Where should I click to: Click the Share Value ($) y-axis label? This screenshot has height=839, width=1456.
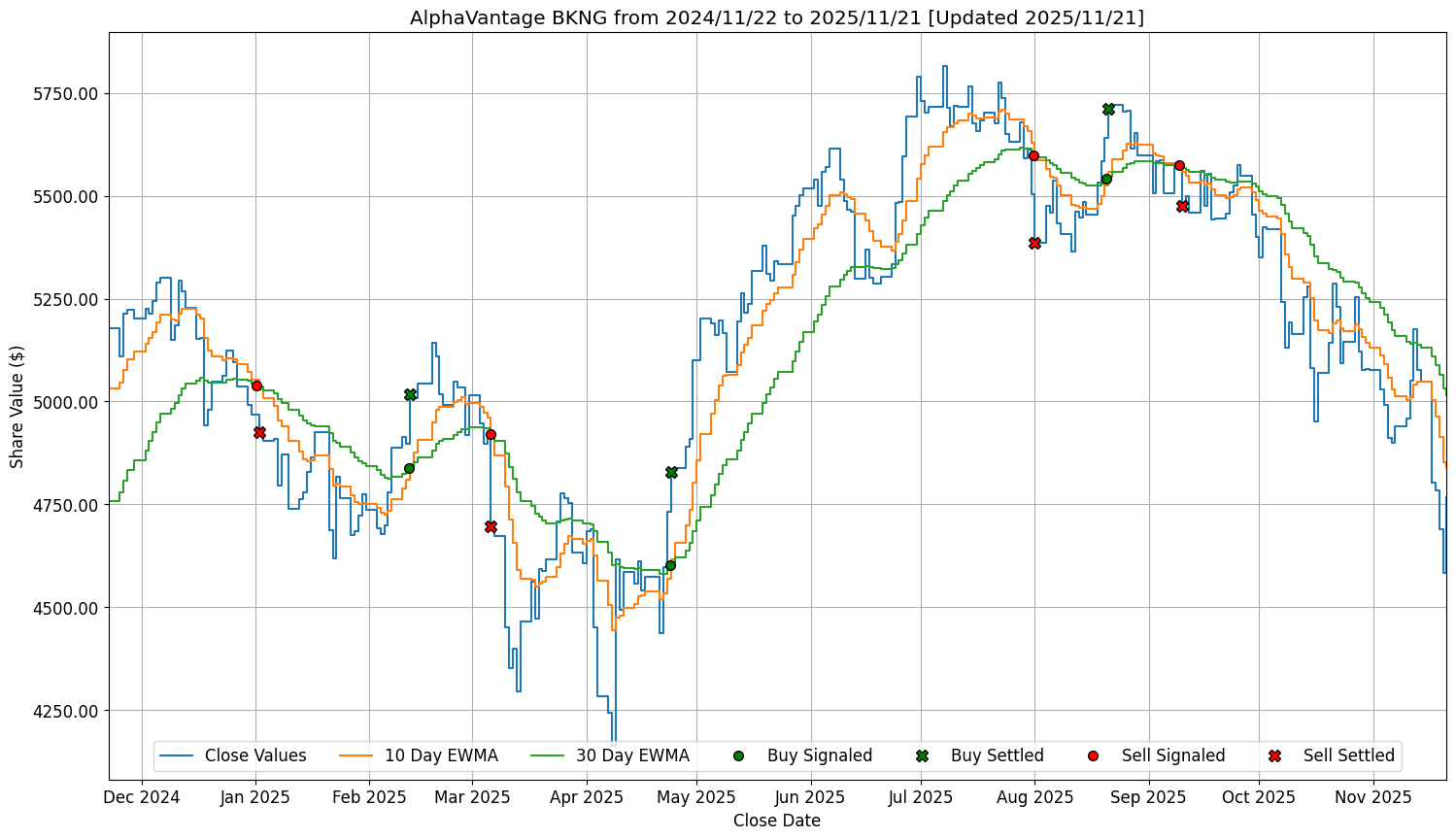(17, 406)
